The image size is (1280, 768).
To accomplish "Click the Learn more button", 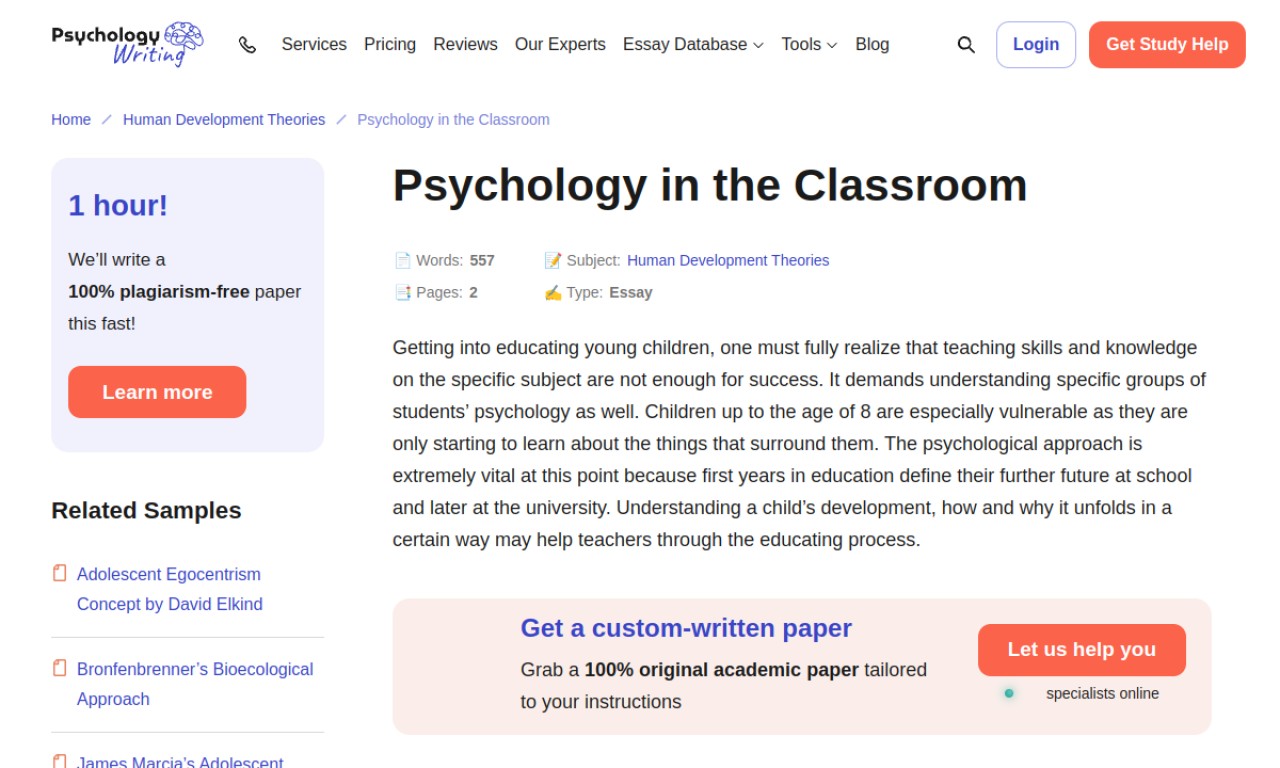I will (157, 392).
